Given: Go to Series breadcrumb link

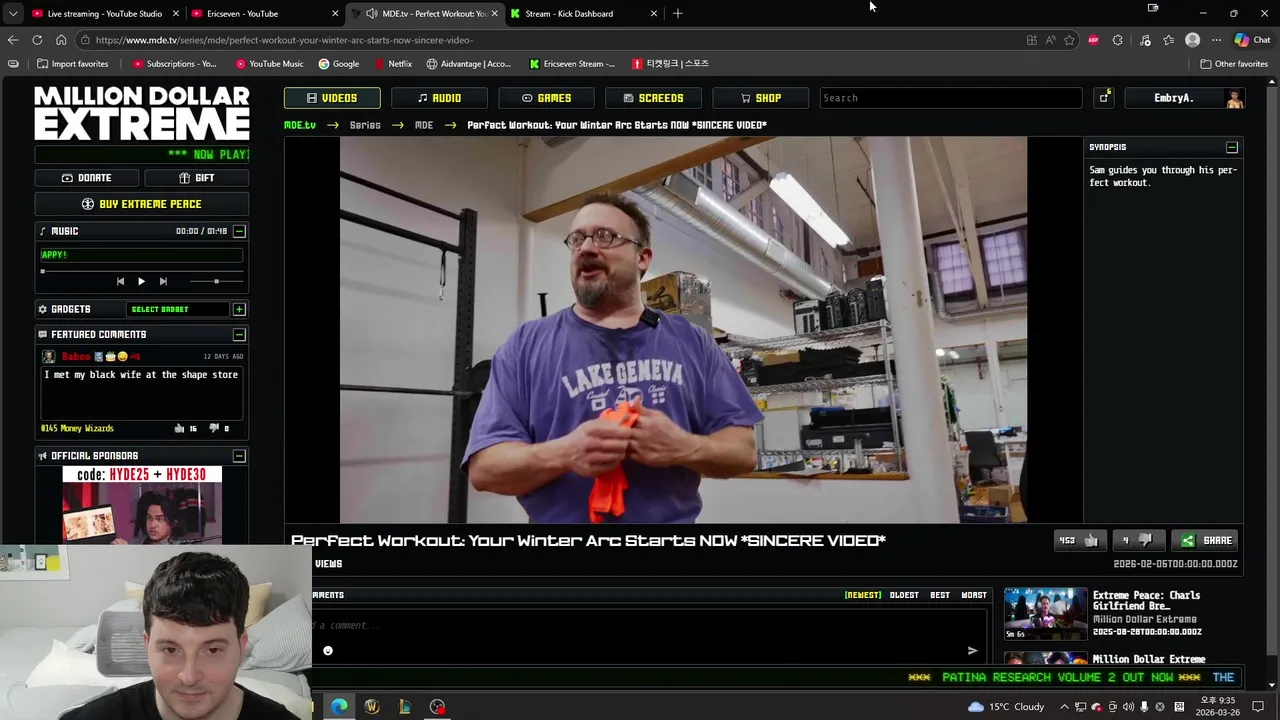Looking at the screenshot, I should tap(365, 125).
